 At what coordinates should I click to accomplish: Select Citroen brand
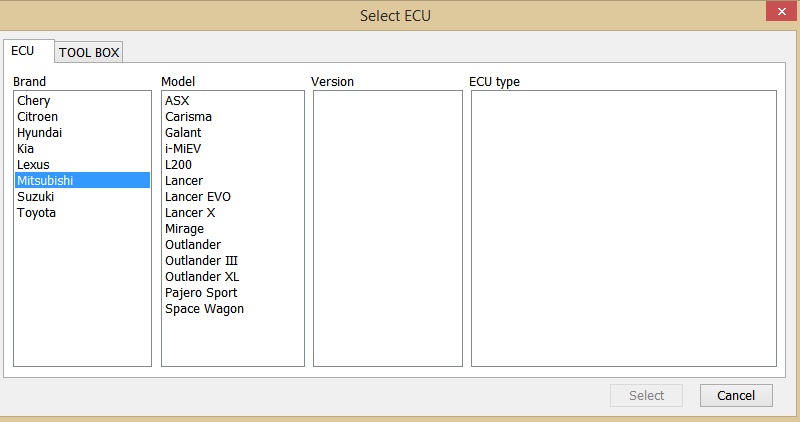[38, 117]
